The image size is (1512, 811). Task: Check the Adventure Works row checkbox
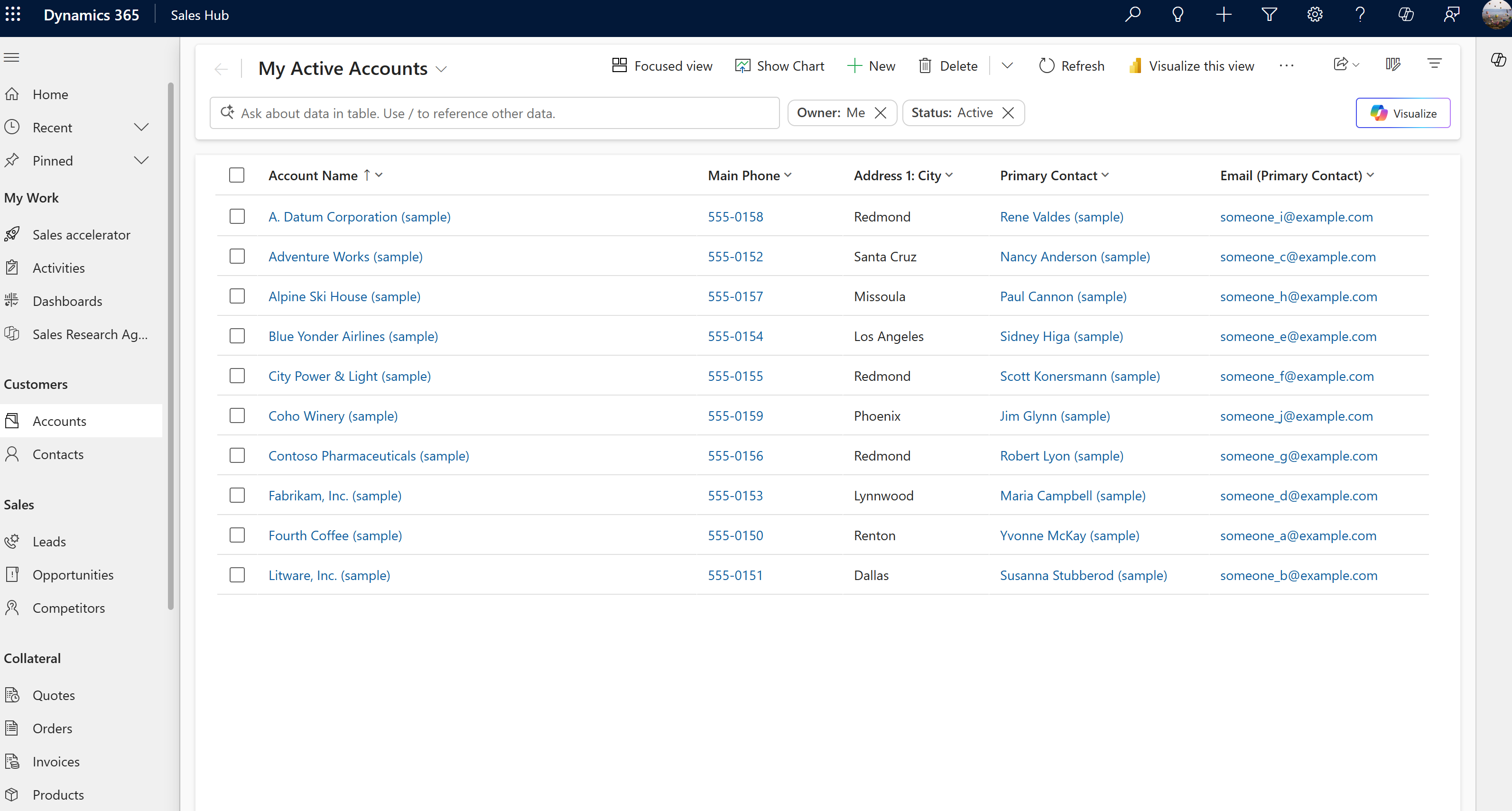(237, 257)
